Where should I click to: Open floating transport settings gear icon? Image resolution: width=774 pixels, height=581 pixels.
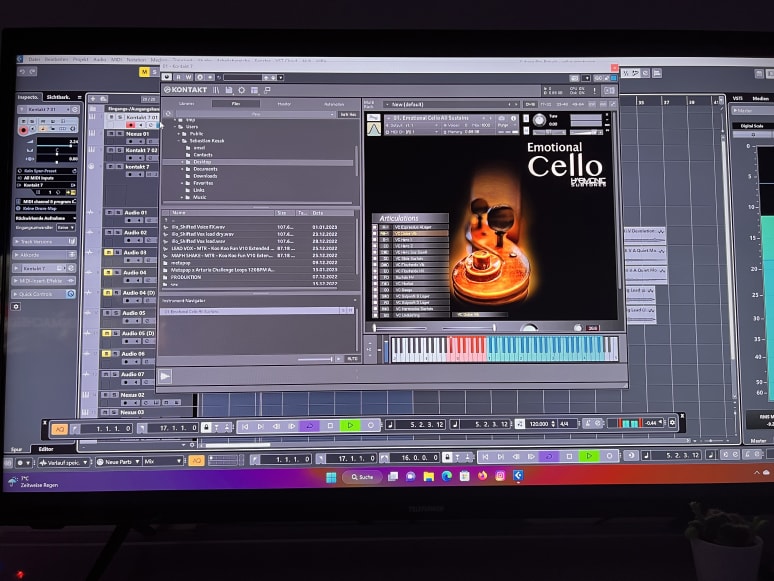point(672,423)
